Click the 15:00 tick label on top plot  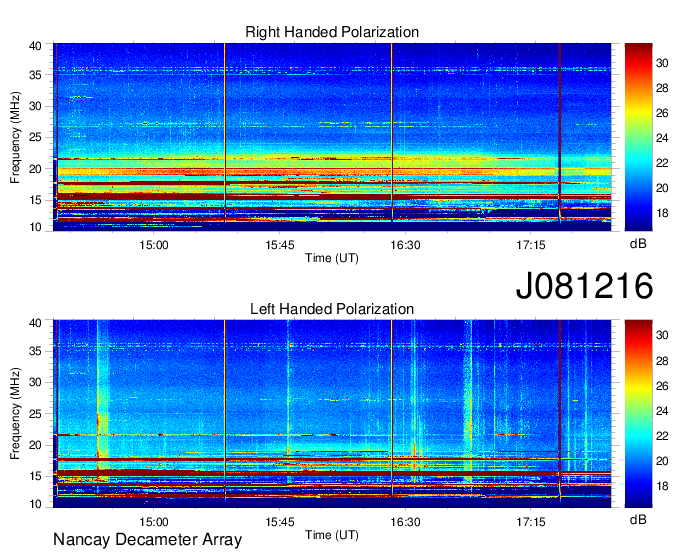click(x=154, y=245)
